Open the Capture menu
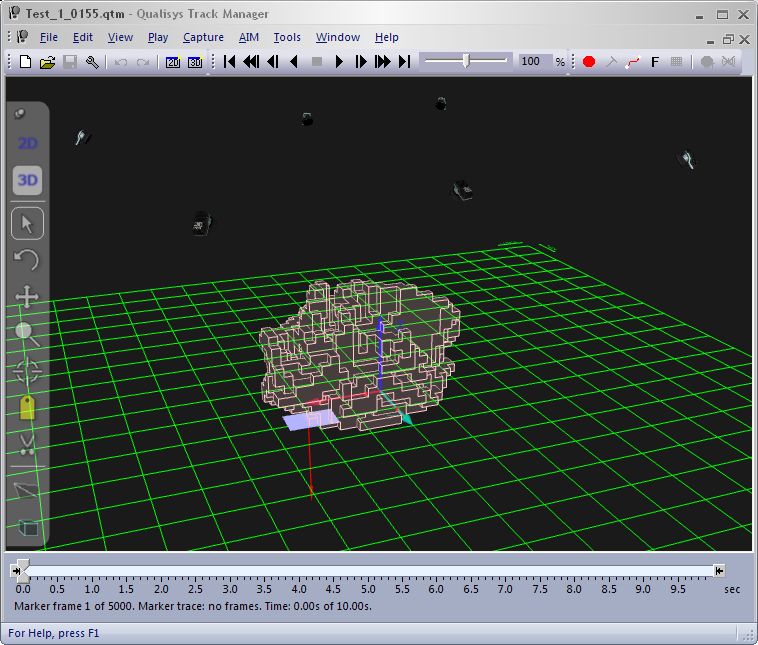Screen dimensions: 758x645 [x=203, y=37]
